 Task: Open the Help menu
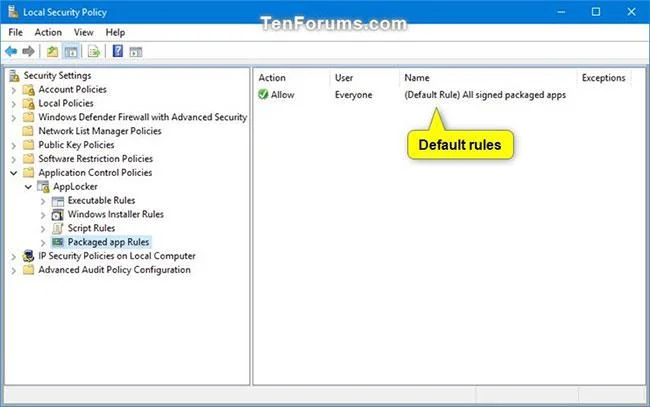pos(115,32)
